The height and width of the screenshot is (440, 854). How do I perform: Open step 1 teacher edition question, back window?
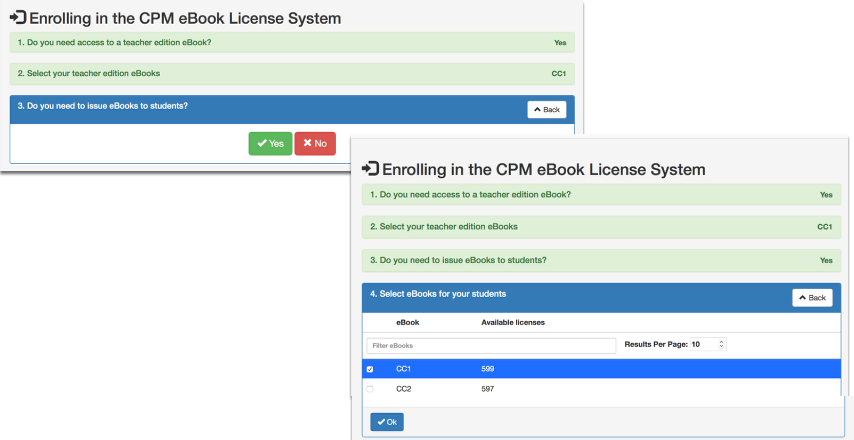point(292,42)
